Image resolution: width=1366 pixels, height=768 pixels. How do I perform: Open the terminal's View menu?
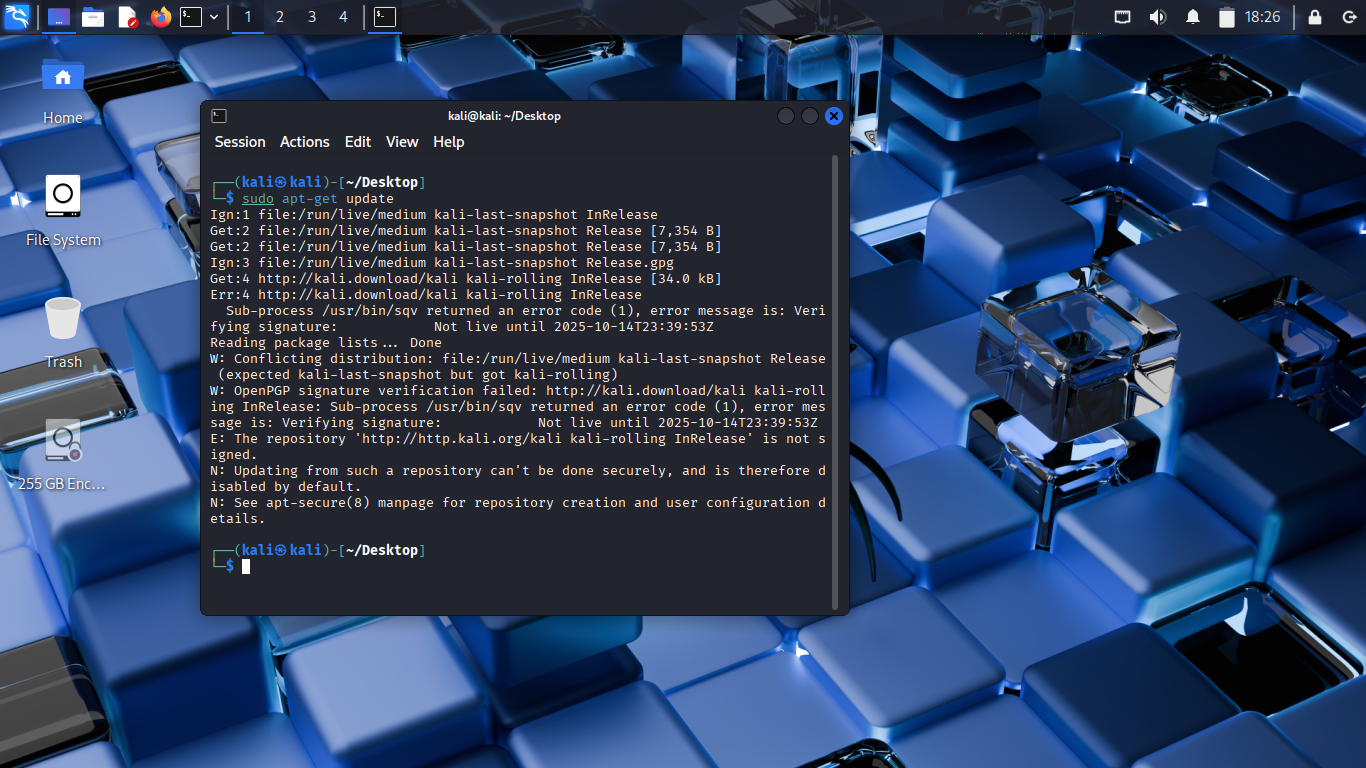[x=402, y=142]
